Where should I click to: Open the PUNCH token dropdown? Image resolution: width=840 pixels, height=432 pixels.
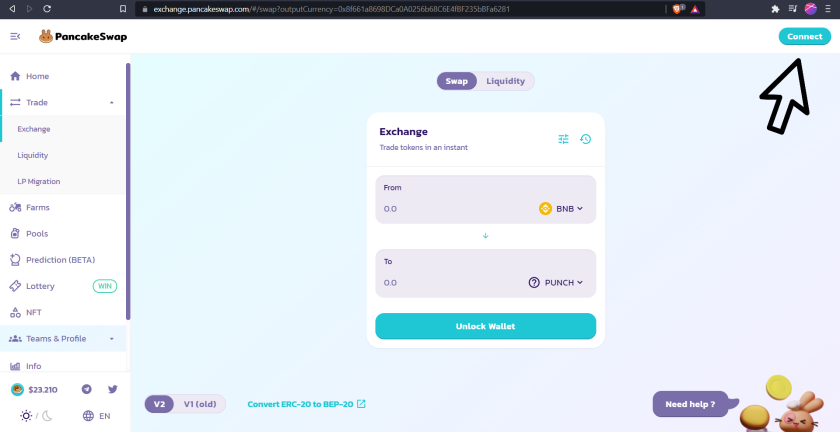(556, 283)
